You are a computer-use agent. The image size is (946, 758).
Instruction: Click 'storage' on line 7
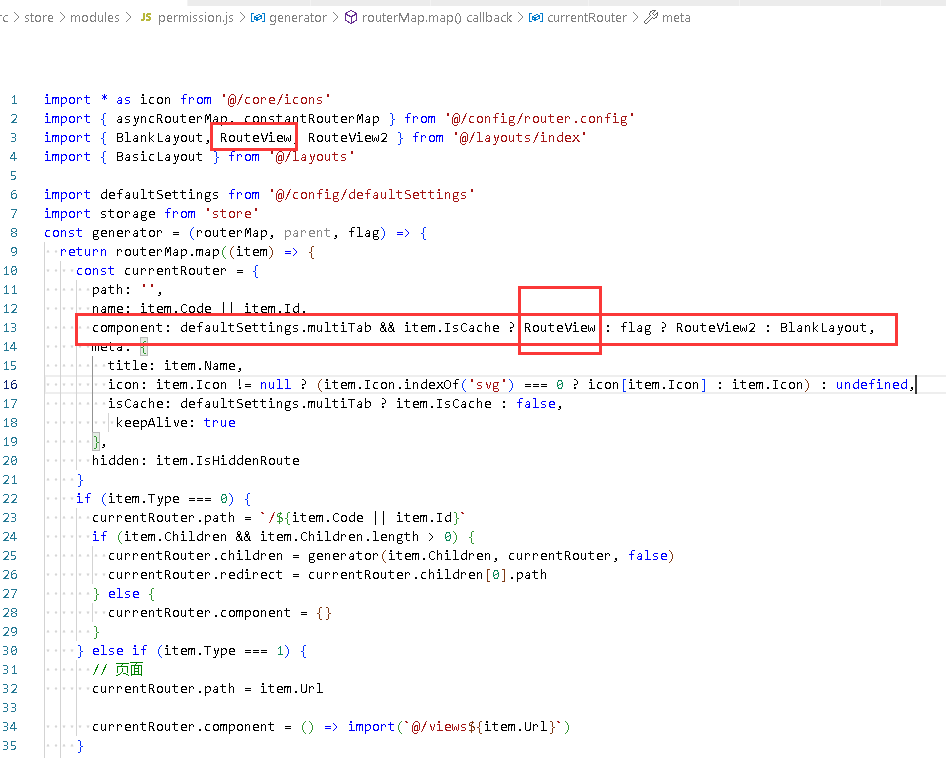coord(128,214)
